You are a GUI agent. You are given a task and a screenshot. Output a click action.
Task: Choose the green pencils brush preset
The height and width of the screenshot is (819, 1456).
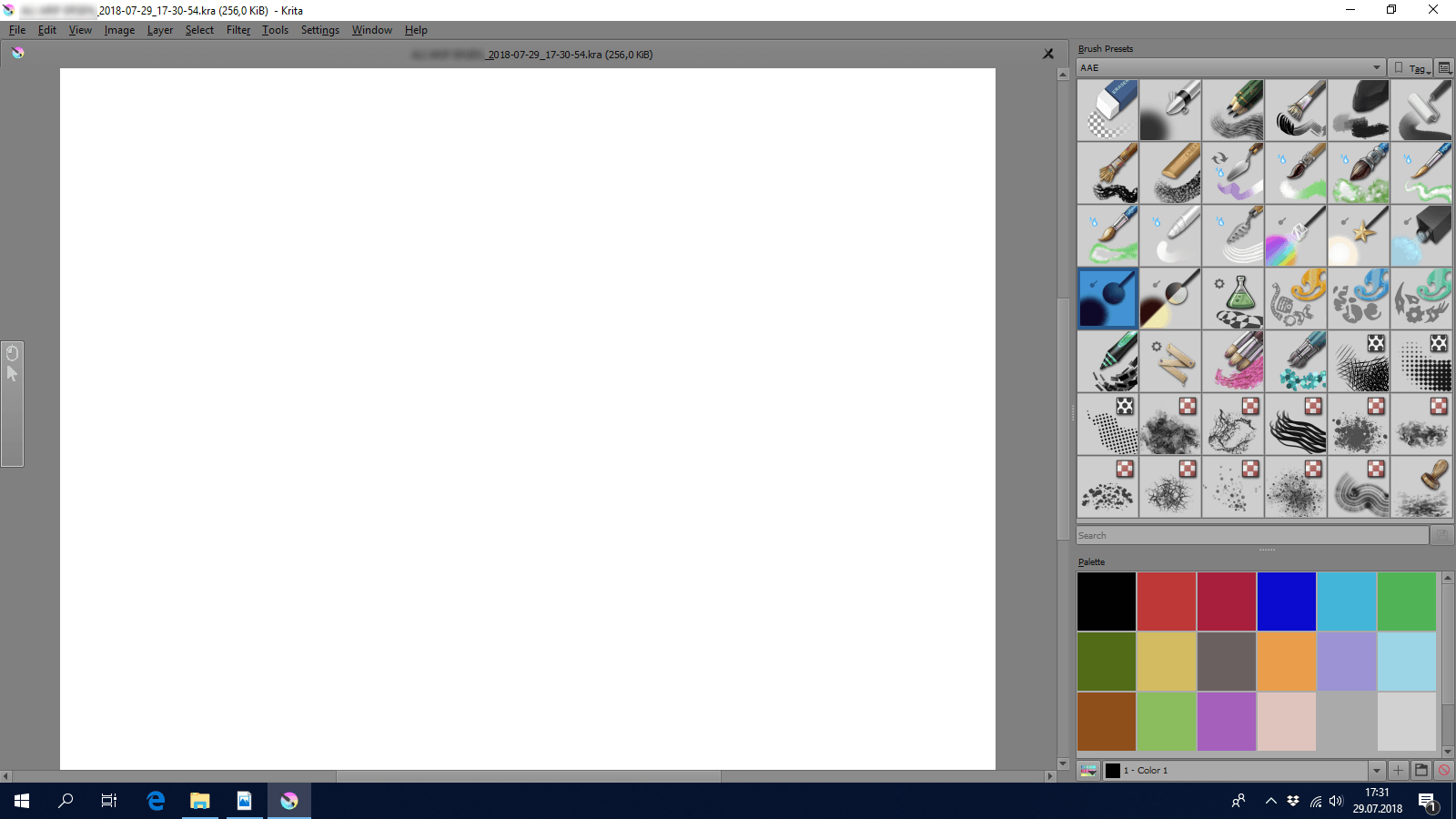coord(1233,110)
